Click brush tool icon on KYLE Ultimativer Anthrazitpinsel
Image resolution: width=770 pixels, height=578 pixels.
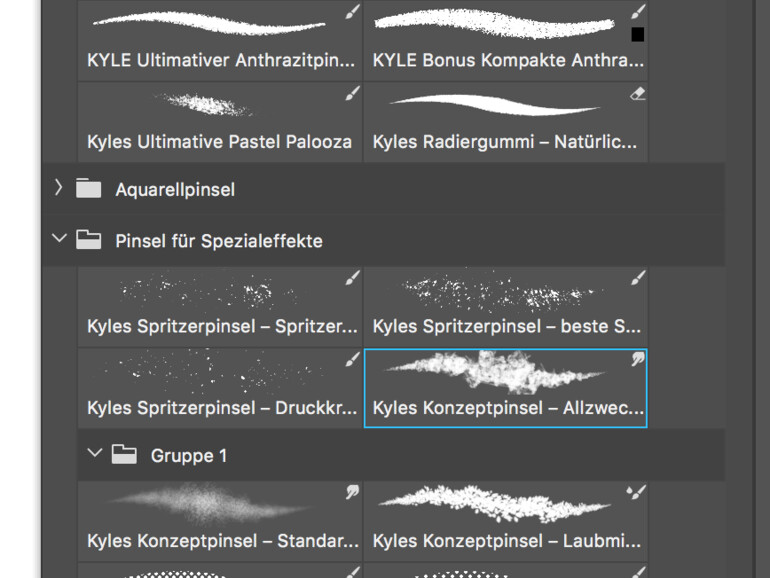(352, 11)
